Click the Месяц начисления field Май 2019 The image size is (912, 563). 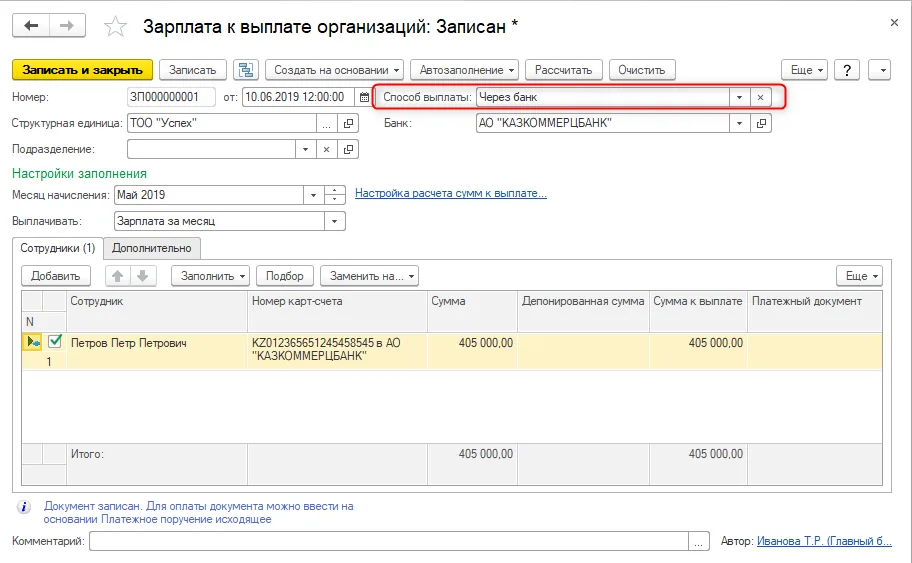(x=209, y=195)
